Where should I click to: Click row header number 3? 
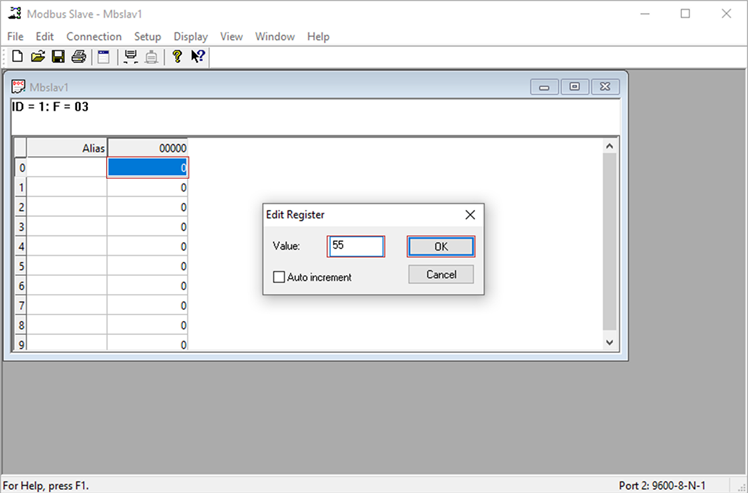pos(21,227)
